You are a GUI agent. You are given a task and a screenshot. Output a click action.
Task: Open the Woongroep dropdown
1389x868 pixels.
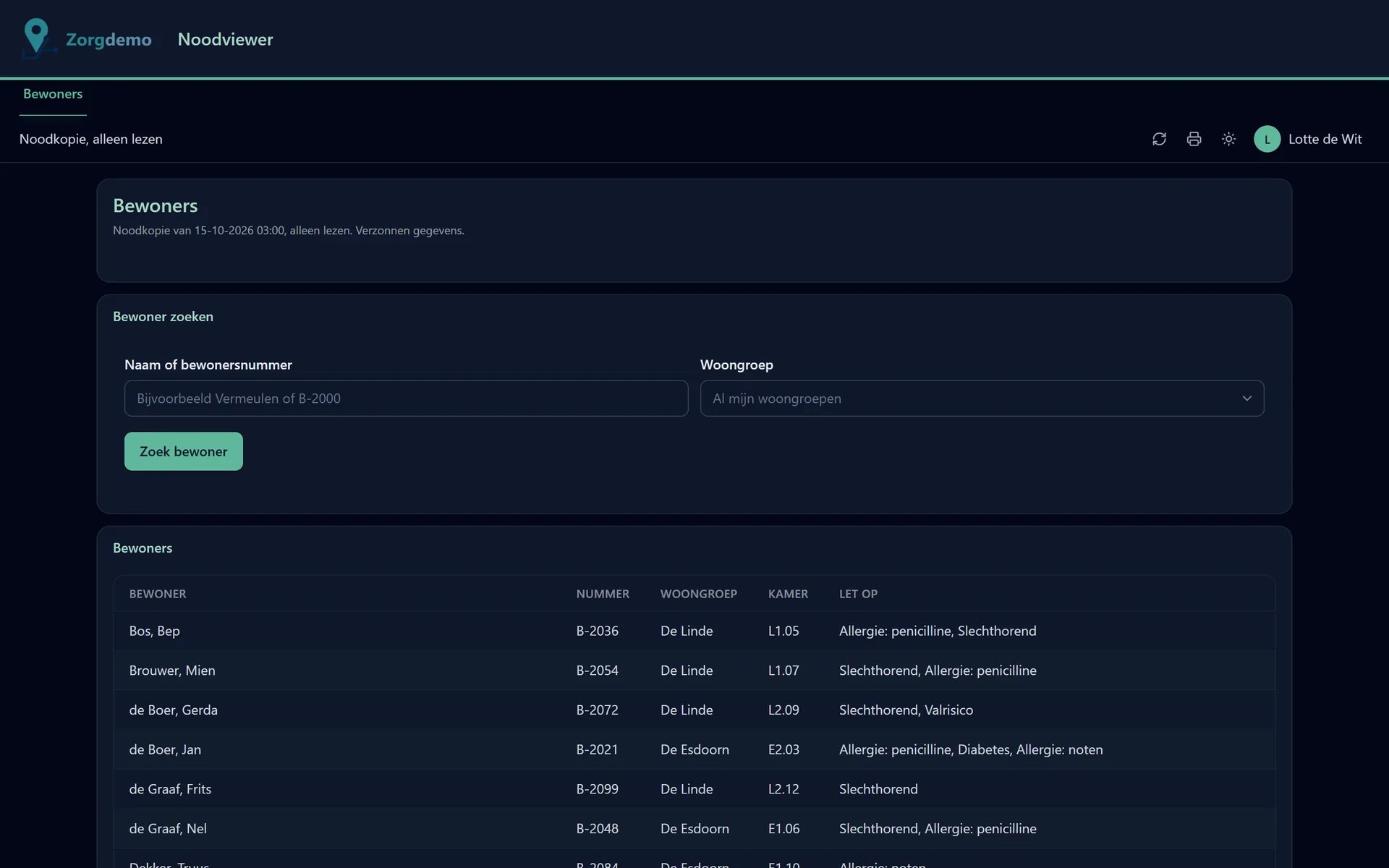[x=982, y=399]
